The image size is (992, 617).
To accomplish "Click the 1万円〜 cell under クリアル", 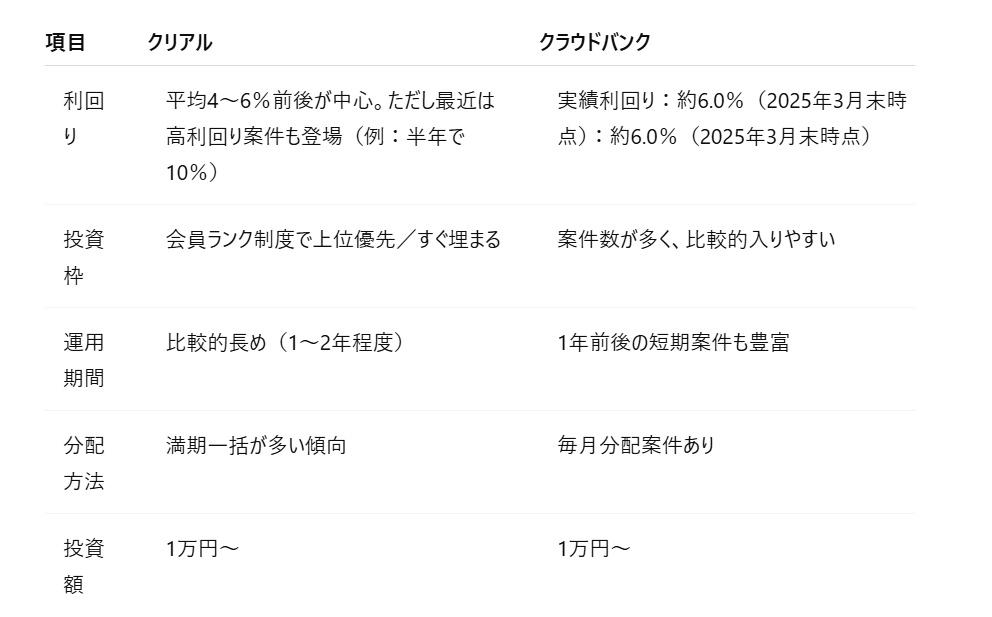I will coord(202,549).
